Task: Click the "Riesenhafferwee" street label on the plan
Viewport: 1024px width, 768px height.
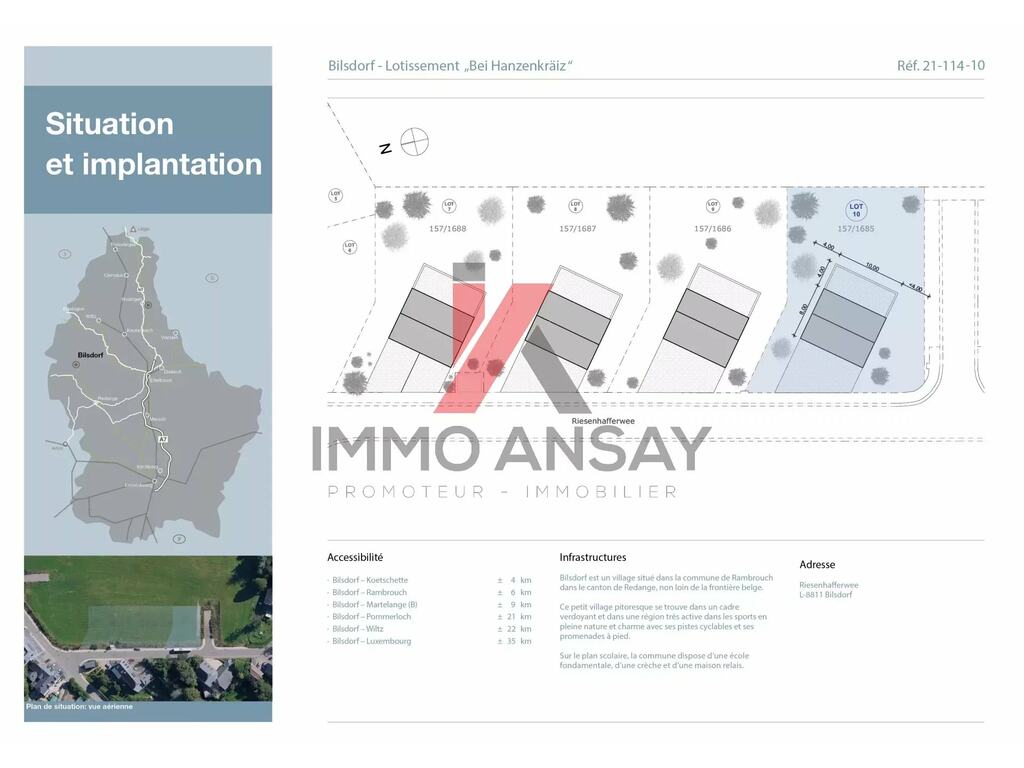Action: pos(603,421)
